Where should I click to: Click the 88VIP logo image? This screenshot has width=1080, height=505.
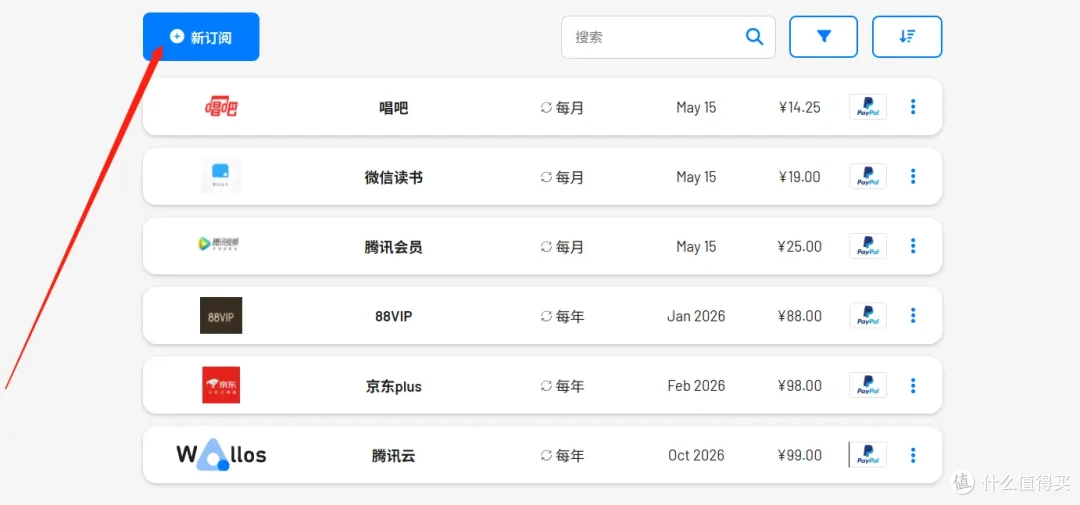[x=221, y=316]
